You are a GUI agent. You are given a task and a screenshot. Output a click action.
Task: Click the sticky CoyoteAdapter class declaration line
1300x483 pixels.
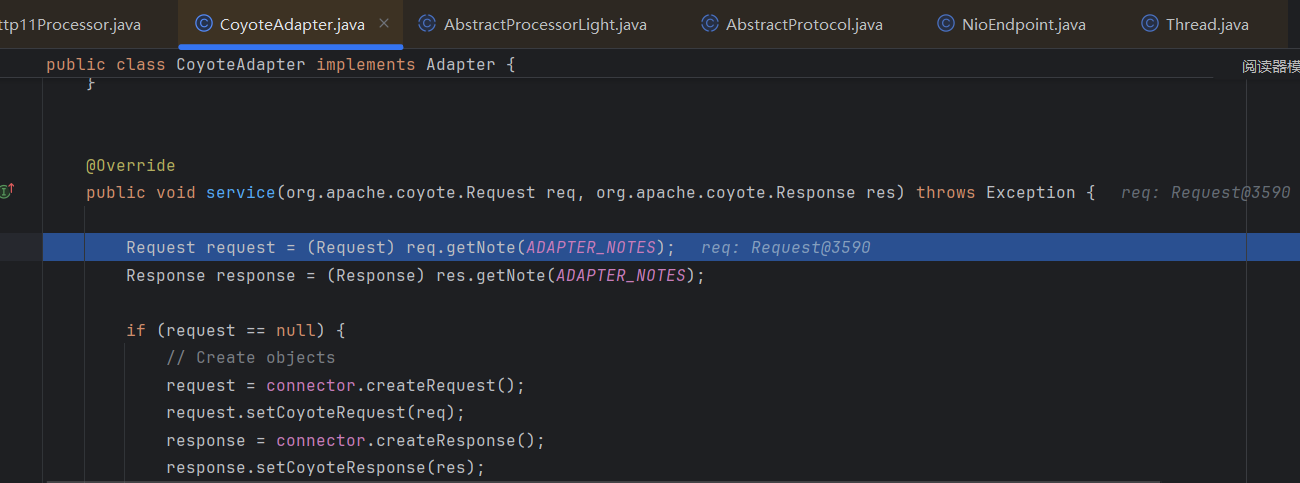coord(280,64)
